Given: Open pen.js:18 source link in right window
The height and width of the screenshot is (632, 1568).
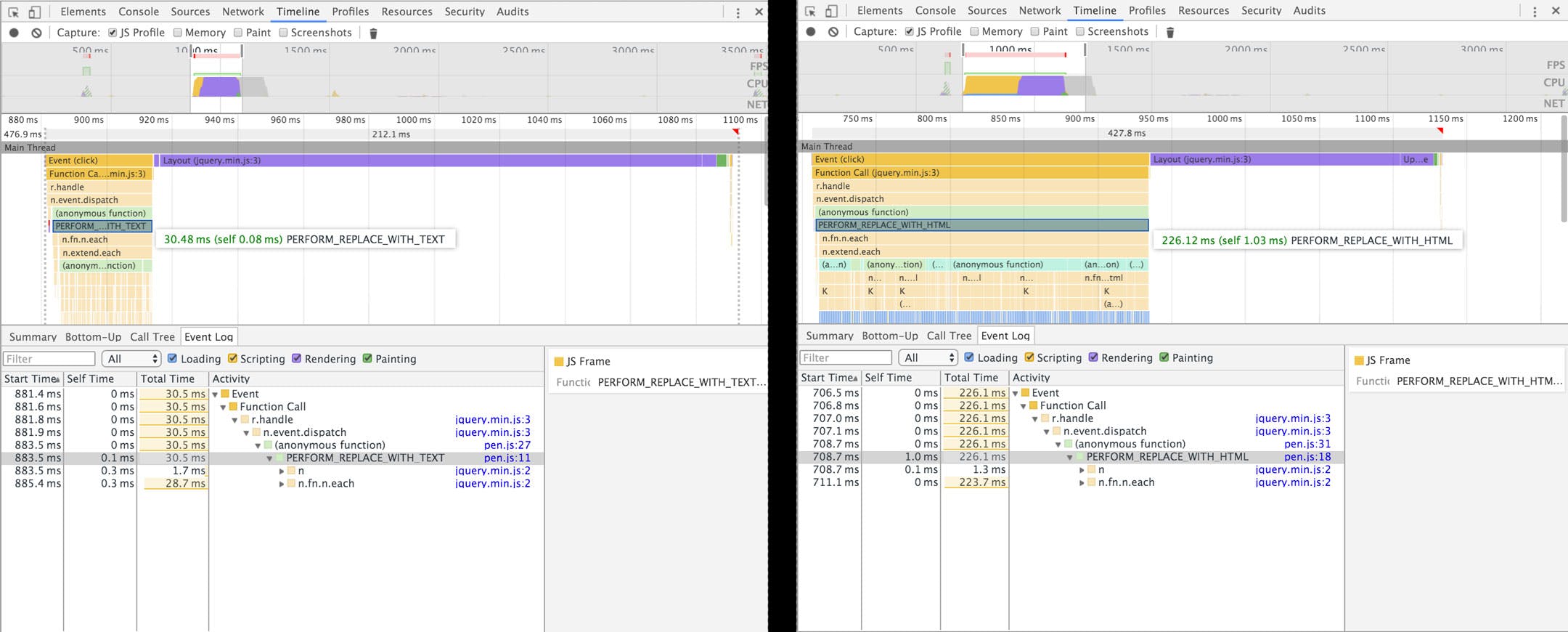Looking at the screenshot, I should 1307,457.
